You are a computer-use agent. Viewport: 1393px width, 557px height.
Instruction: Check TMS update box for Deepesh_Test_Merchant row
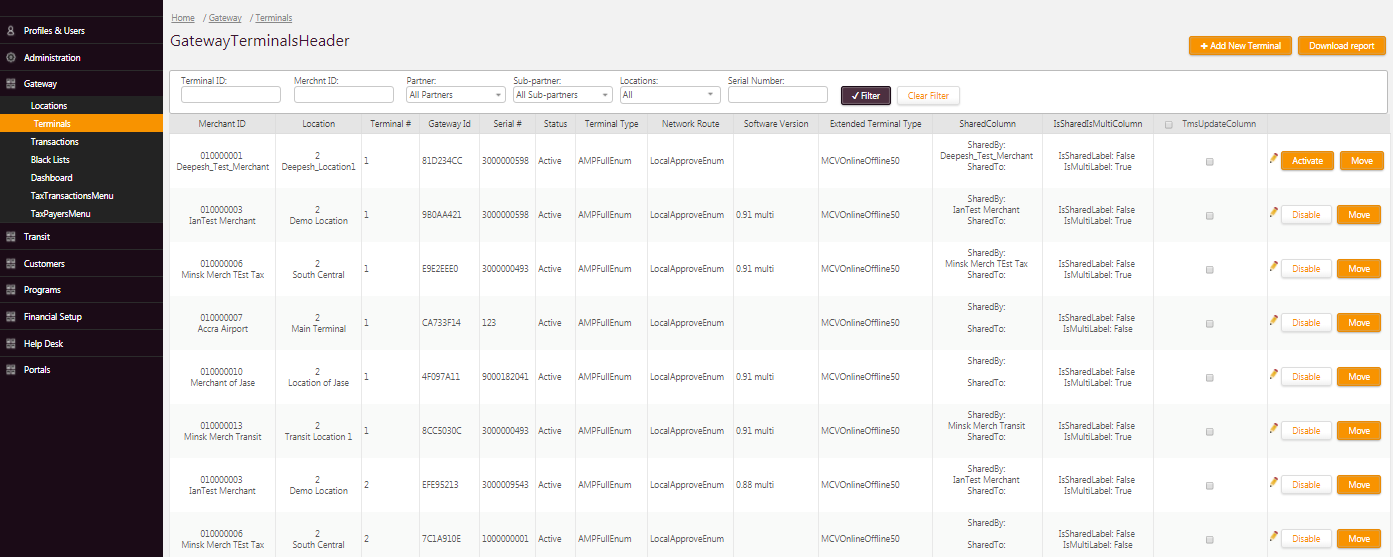[x=1210, y=161]
